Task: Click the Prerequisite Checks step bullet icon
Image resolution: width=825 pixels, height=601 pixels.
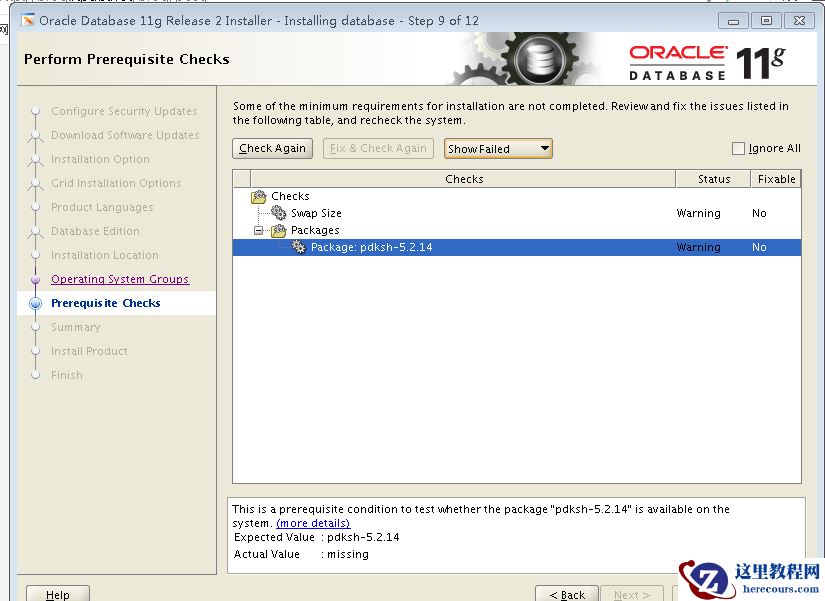Action: 36,303
